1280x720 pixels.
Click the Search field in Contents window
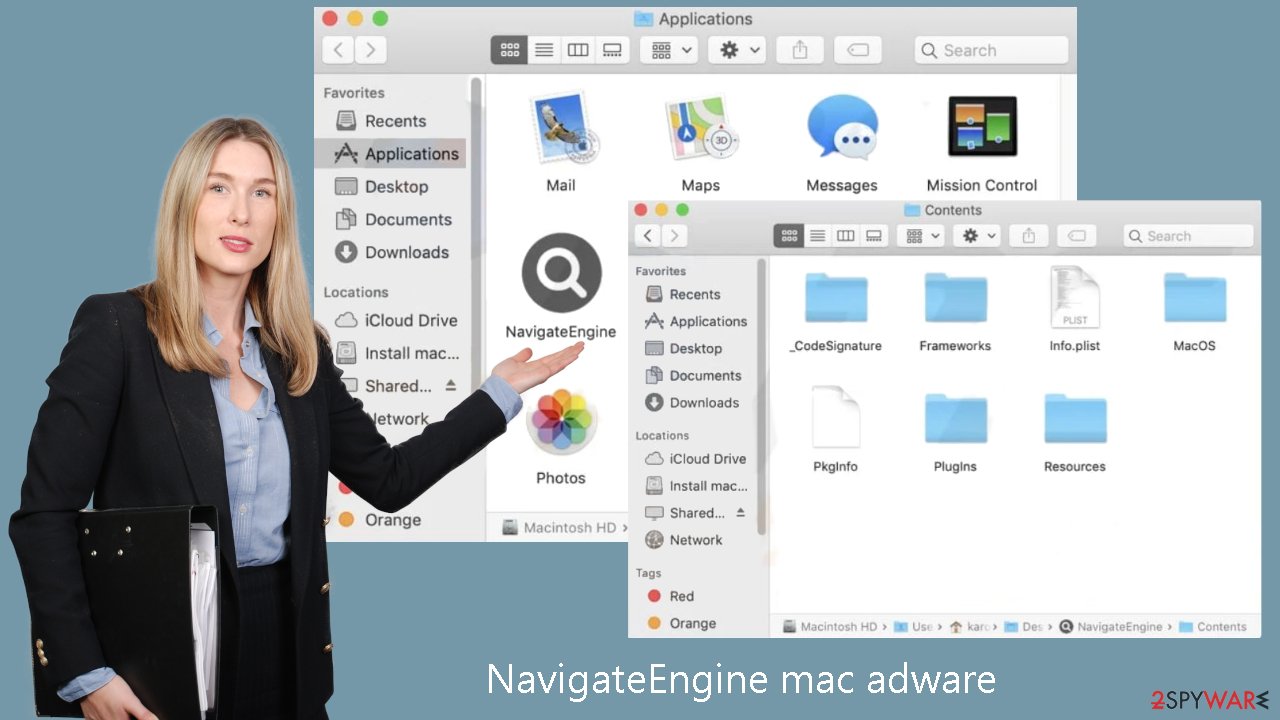coord(1188,236)
